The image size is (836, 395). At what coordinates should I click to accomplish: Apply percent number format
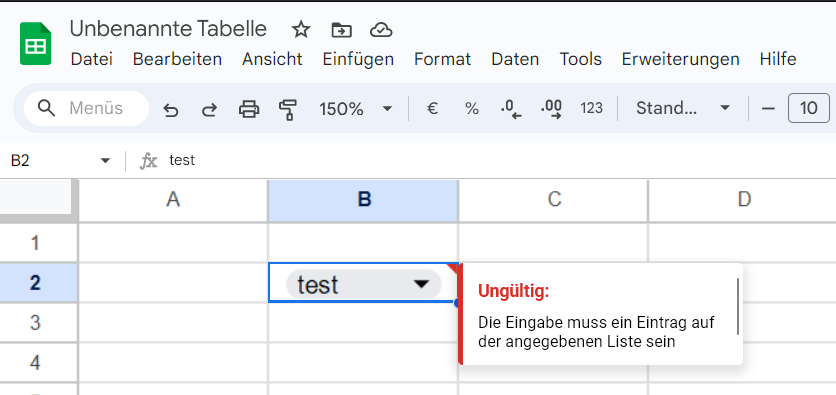(x=471, y=109)
